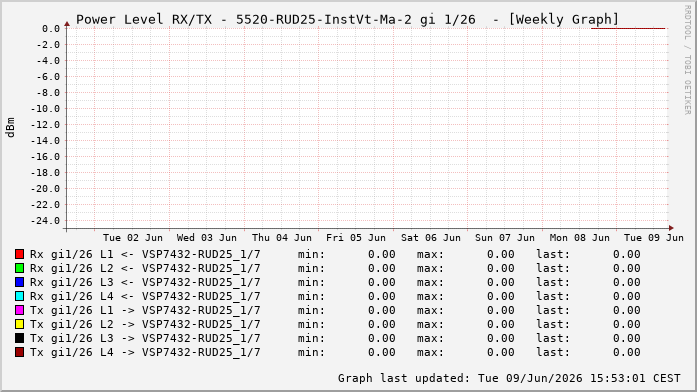Image resolution: width=697 pixels, height=392 pixels.
Task: Click the -12.0 y-axis value
Action: [x=45, y=125]
